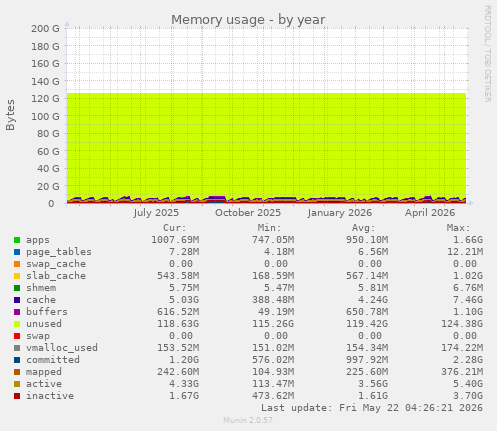Click the cache average value 4.24G
Image resolution: width=497 pixels, height=431 pixels.
373,300
